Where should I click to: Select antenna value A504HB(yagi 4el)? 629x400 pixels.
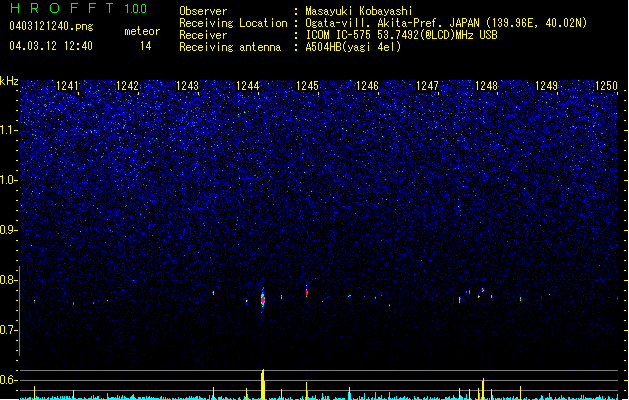click(353, 47)
